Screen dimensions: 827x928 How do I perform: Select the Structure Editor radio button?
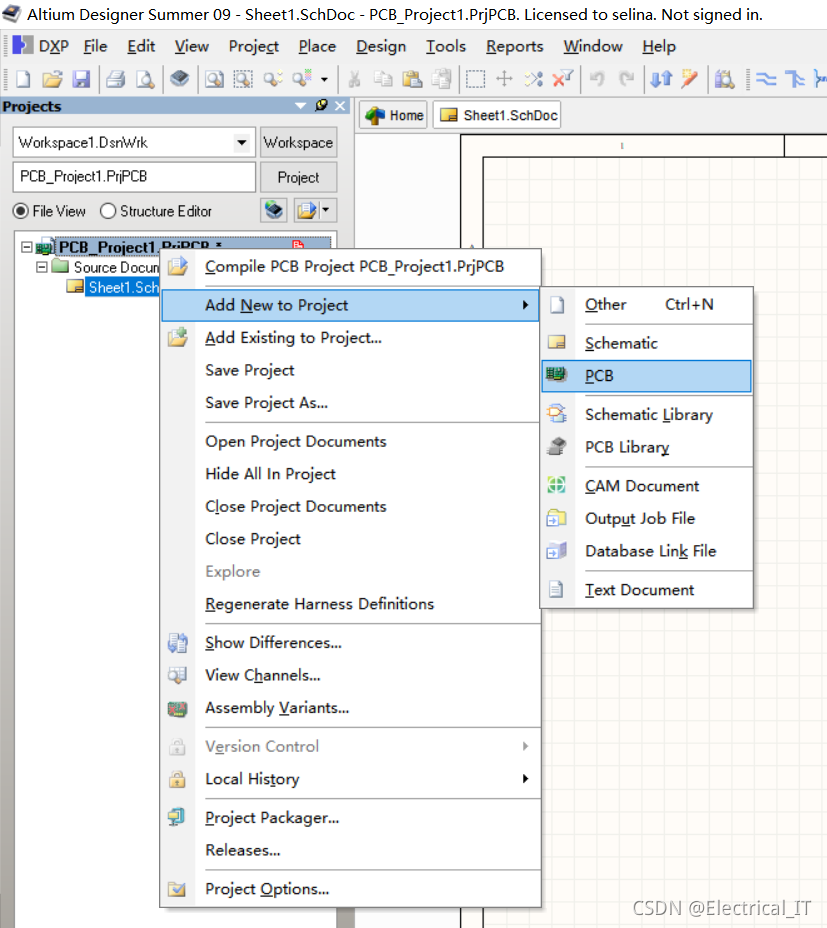pyautogui.click(x=108, y=211)
